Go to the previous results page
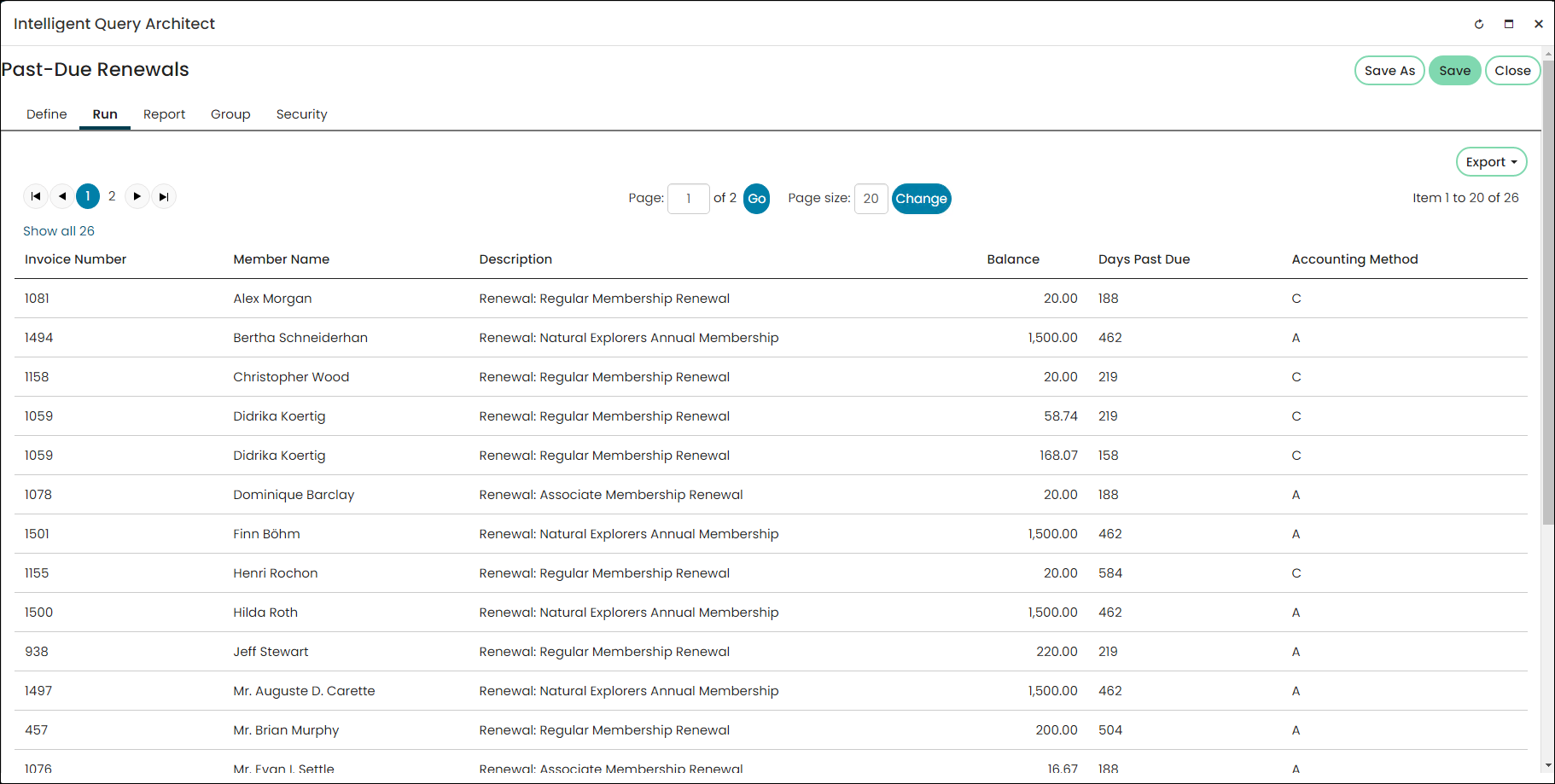The width and height of the screenshot is (1555, 784). [62, 196]
